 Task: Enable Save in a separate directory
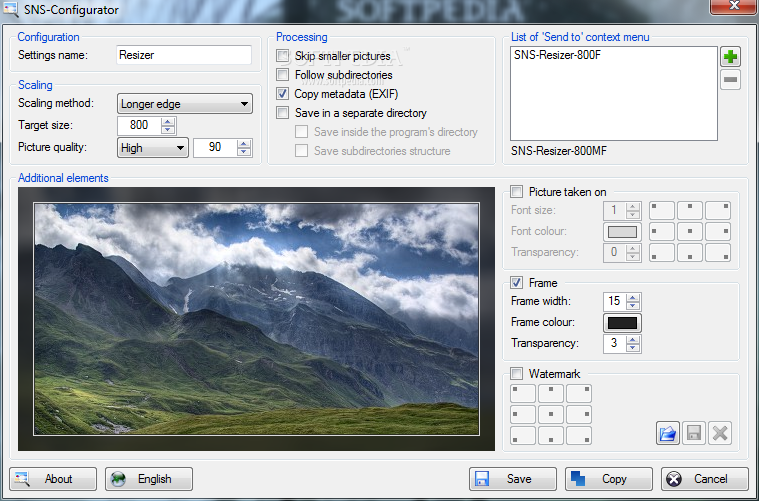click(283, 113)
